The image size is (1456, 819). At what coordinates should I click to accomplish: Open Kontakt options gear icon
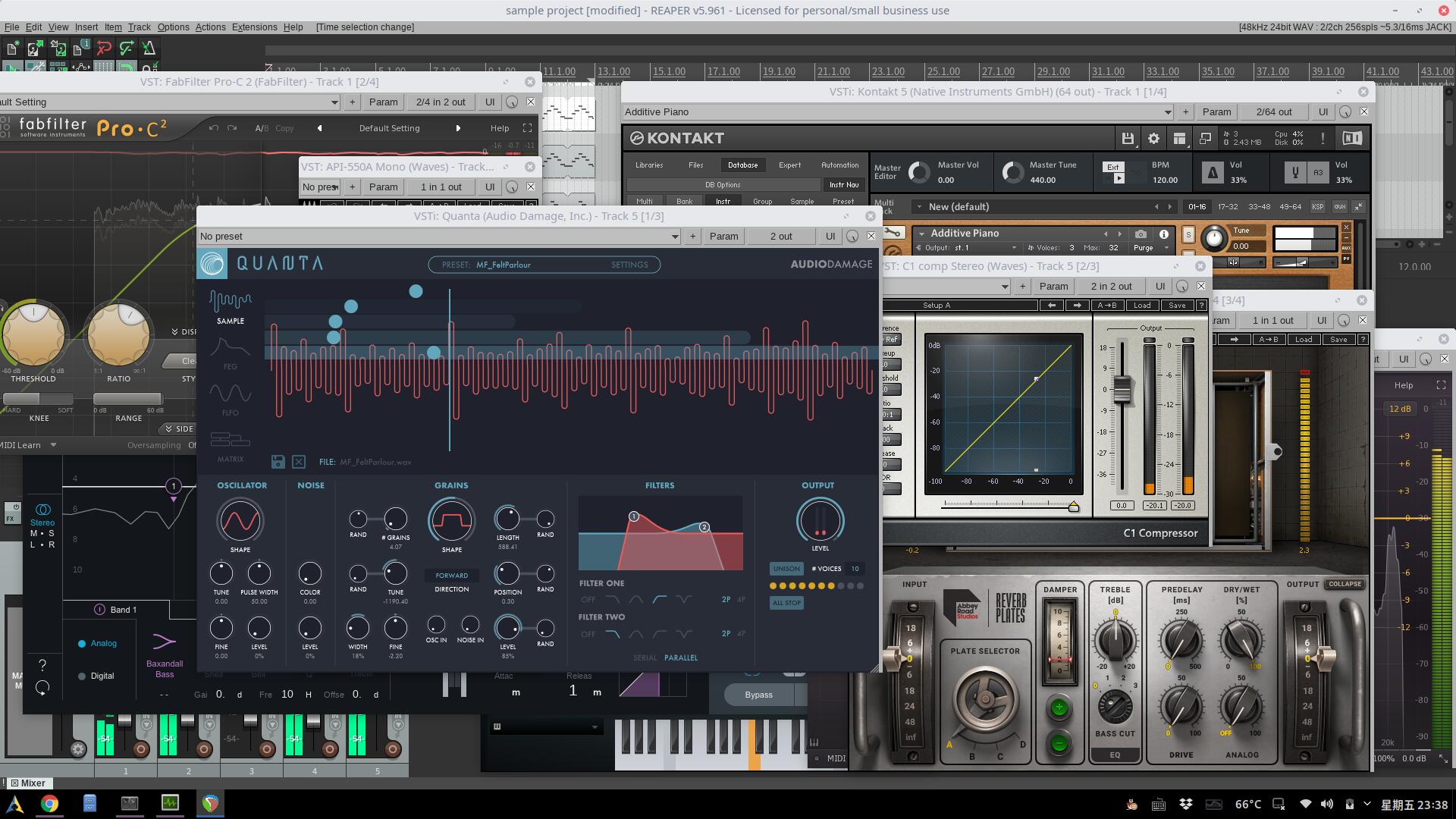coord(1153,138)
